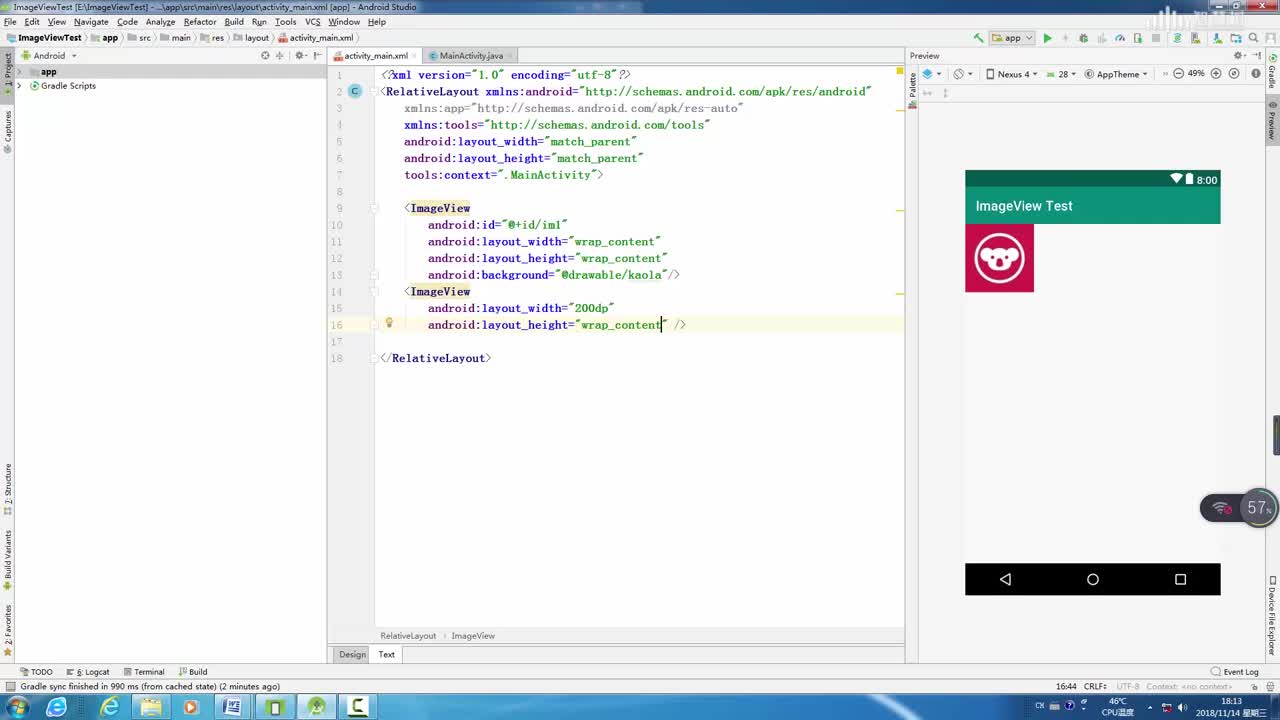Open the TODO tool window
Viewport: 1280px width, 720px height.
click(x=36, y=672)
